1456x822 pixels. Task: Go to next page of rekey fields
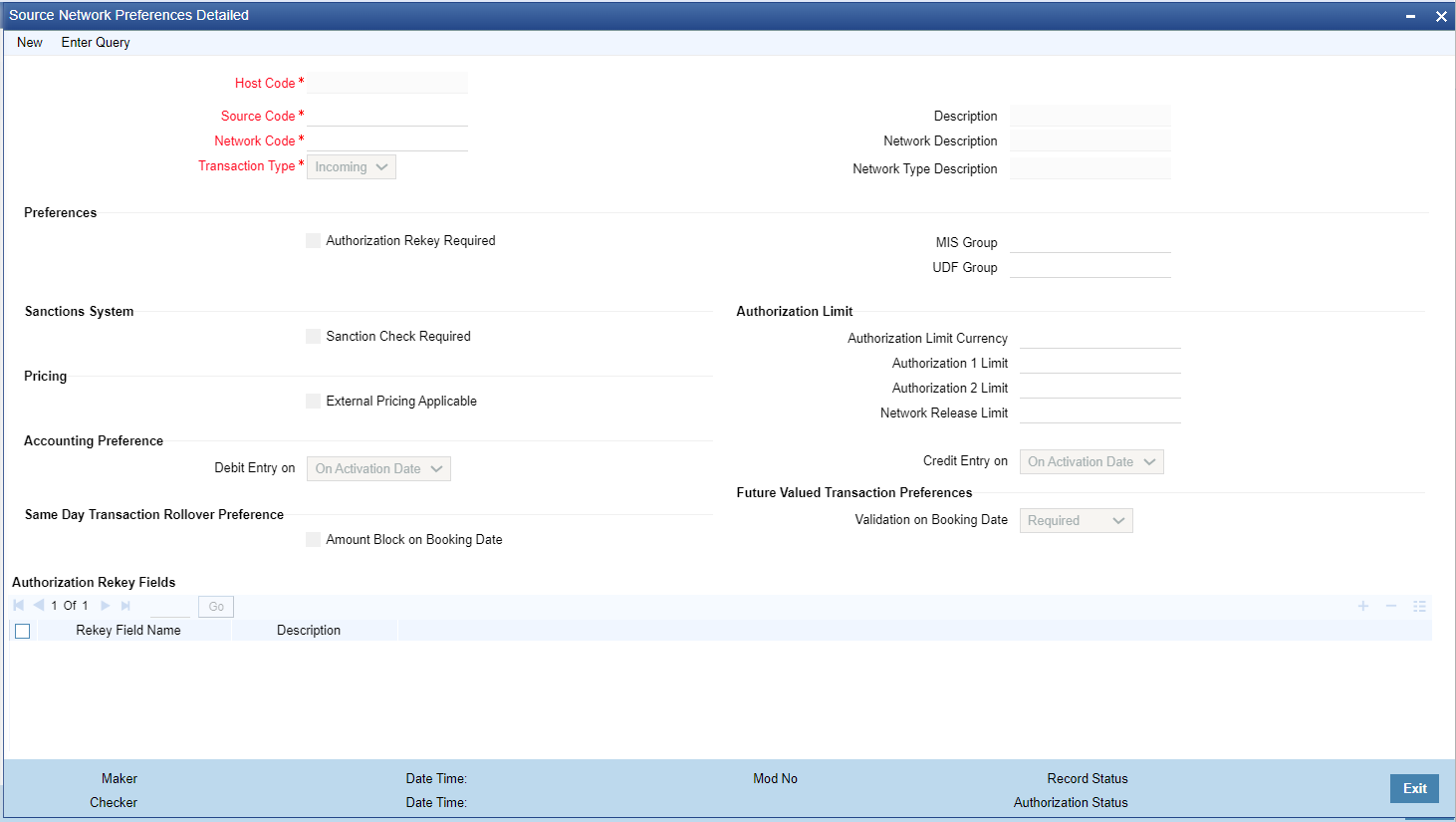click(x=106, y=606)
